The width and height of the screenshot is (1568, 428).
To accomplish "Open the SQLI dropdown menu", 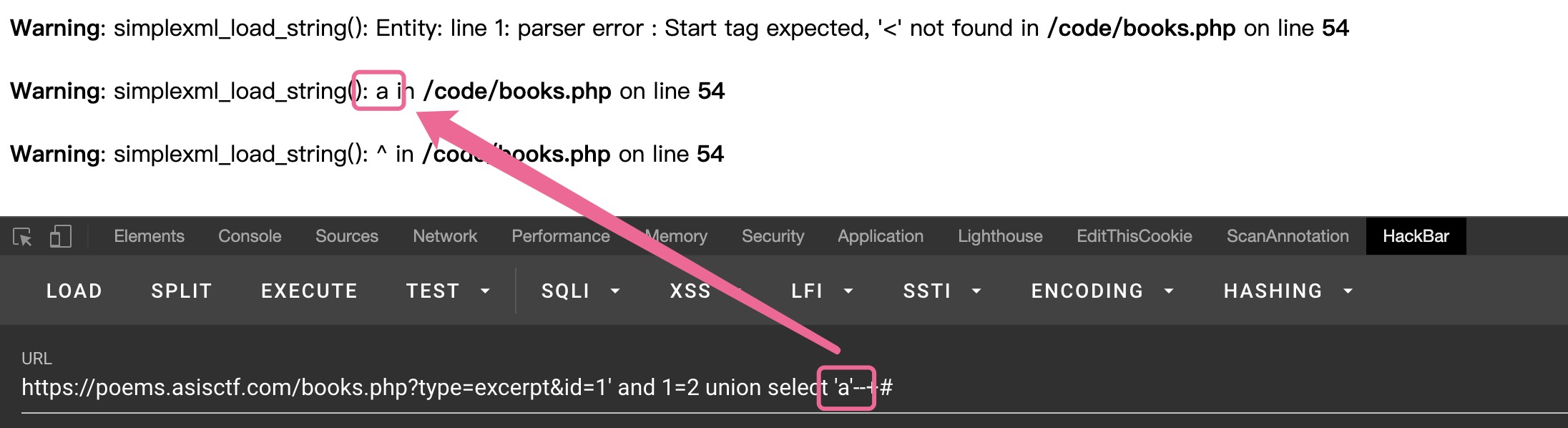I will 580,291.
